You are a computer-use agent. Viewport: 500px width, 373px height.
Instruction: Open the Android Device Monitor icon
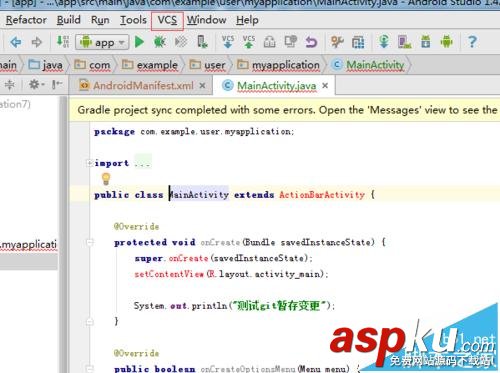[x=446, y=42]
